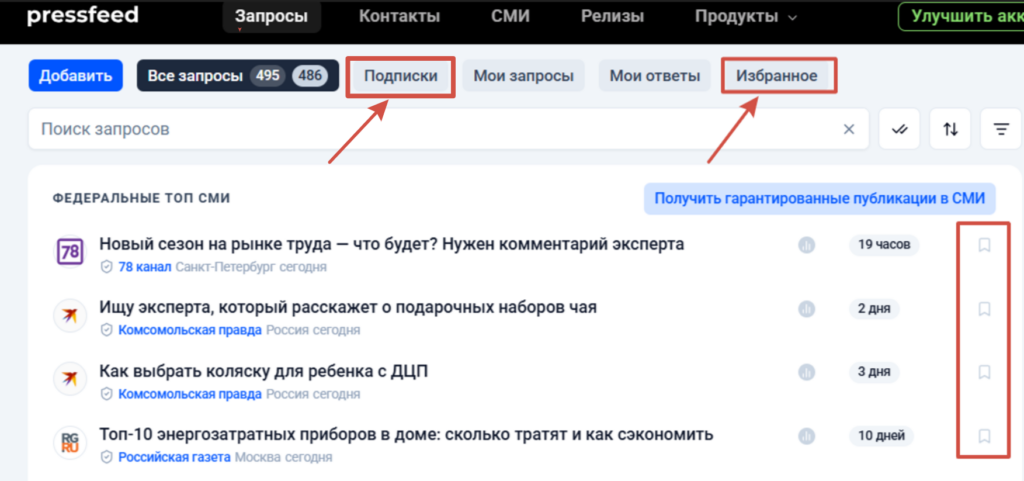Viewport: 1024px width, 481px height.
Task: Click the RG.RU logo icon
Action: 69,442
